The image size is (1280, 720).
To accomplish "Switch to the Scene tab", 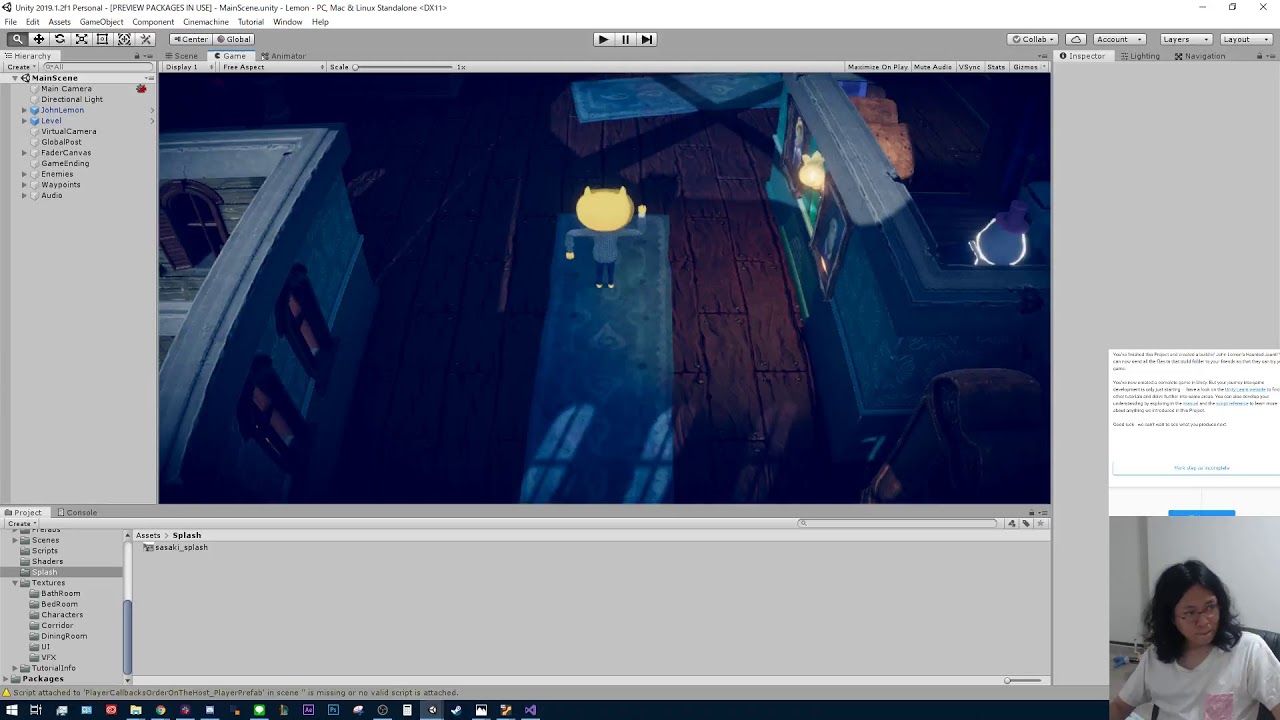I will [182, 56].
